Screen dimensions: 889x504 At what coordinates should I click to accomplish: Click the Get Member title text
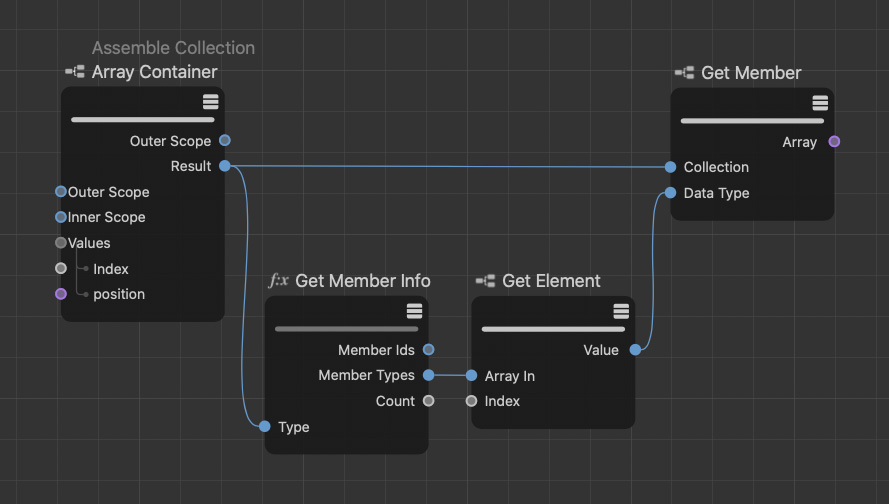pos(751,73)
